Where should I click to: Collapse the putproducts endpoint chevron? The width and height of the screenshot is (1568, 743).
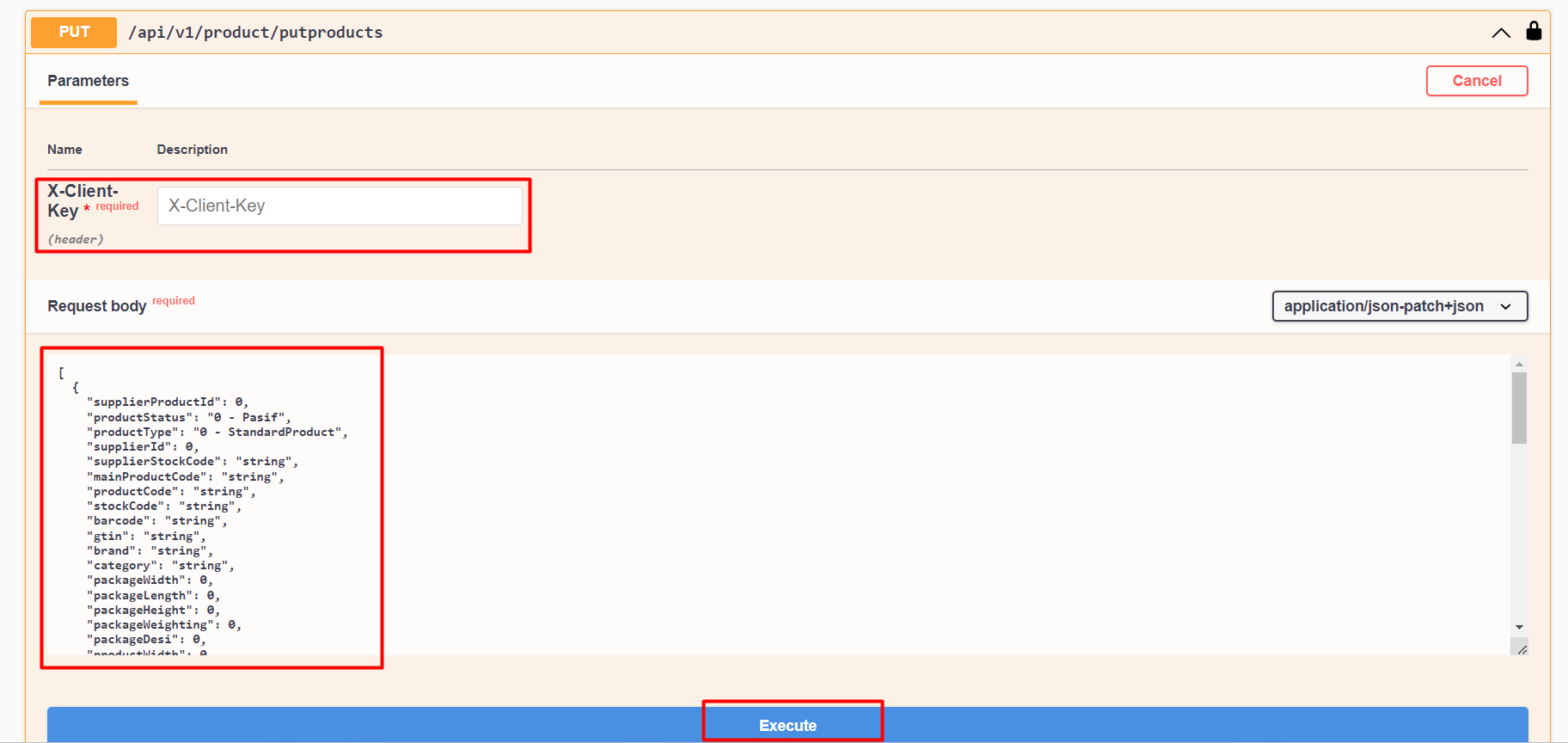[x=1501, y=33]
